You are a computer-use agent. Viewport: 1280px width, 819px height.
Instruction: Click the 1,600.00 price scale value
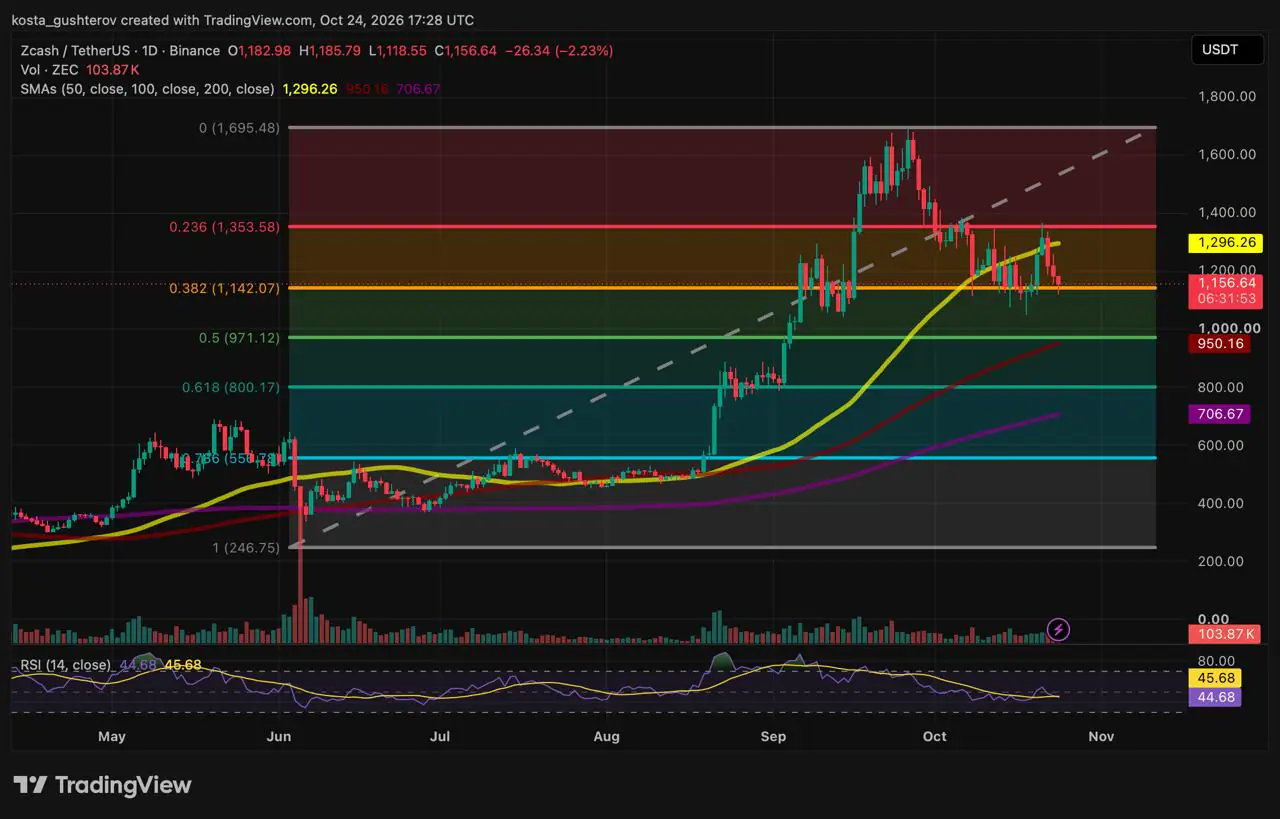tap(1227, 154)
